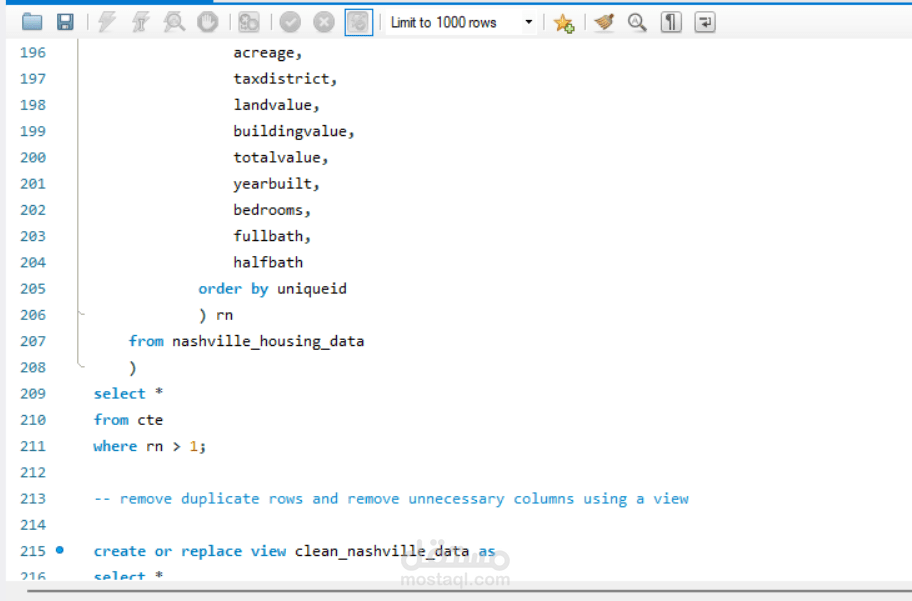Click nashville_housing_data table name

pyautogui.click(x=268, y=341)
